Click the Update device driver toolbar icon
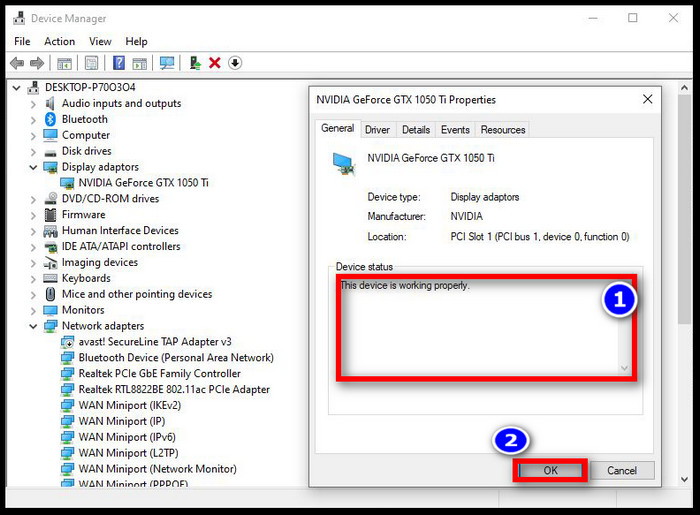The height and width of the screenshot is (515, 700). click(x=195, y=63)
